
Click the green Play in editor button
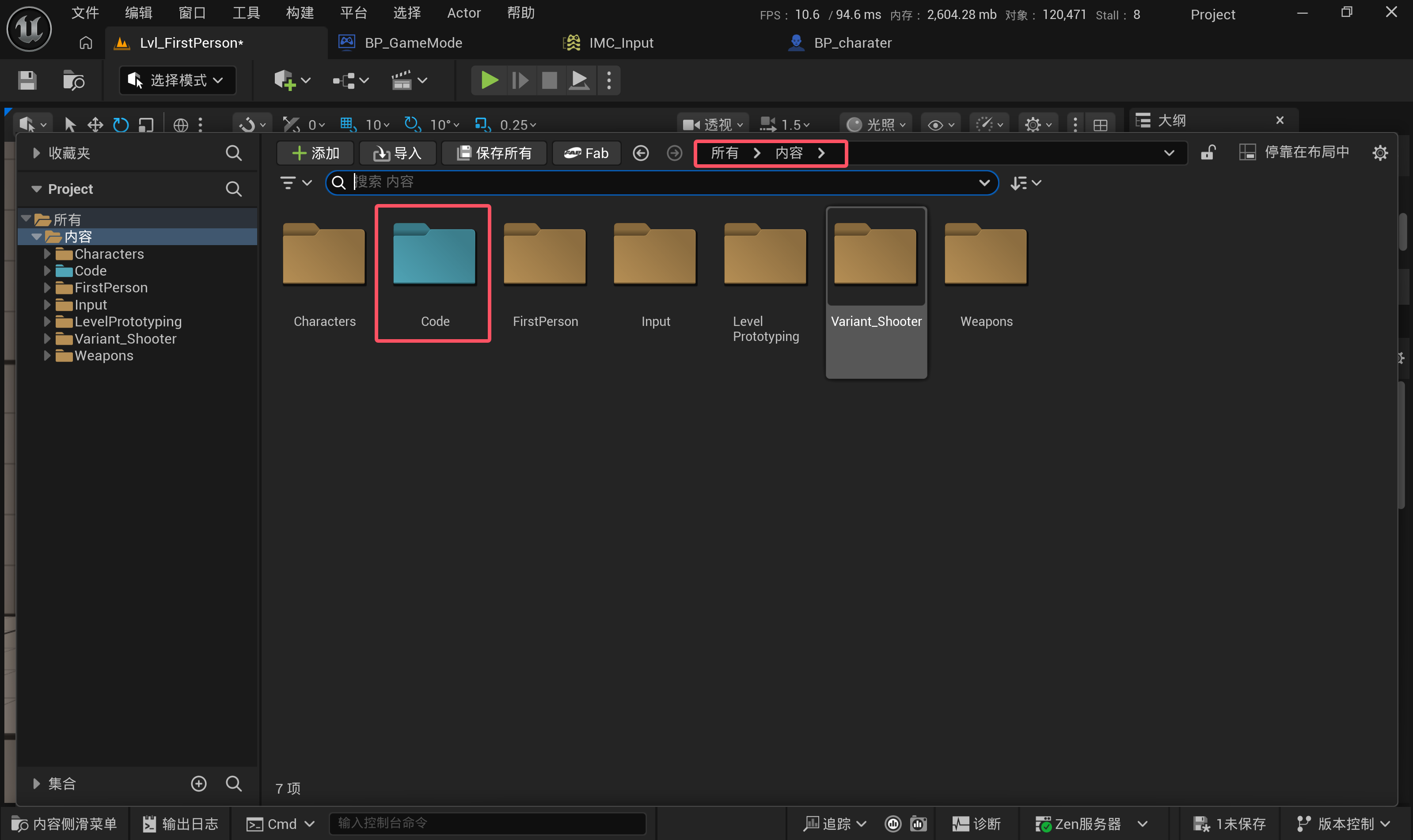(489, 80)
